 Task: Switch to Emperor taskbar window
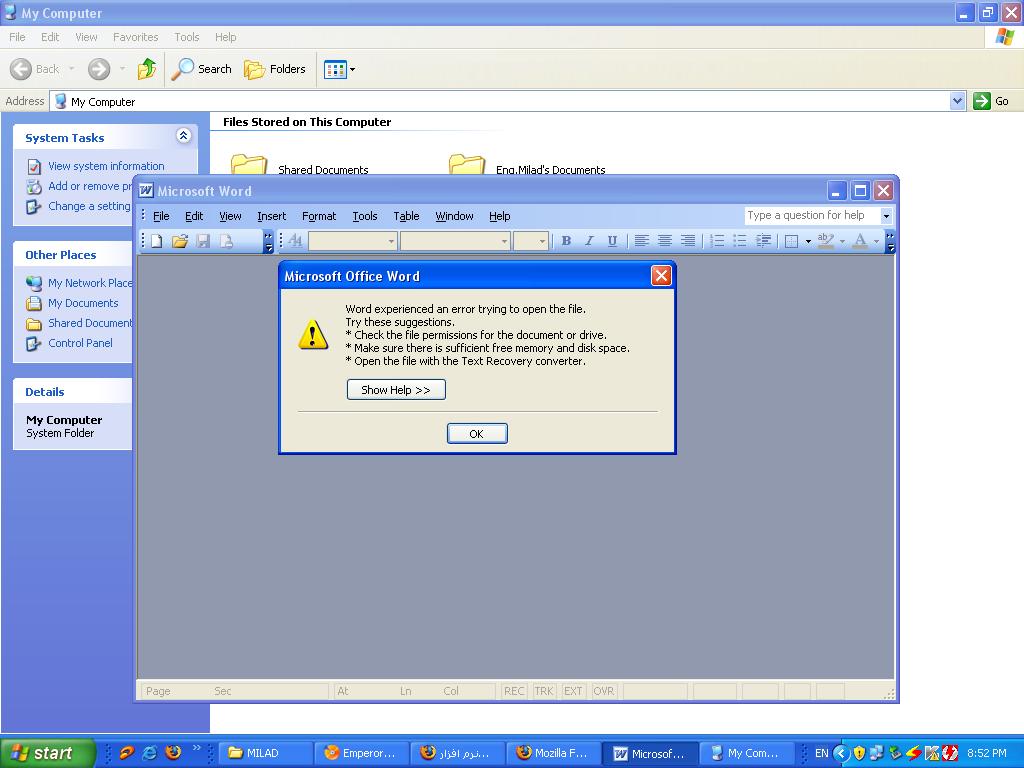[361, 753]
